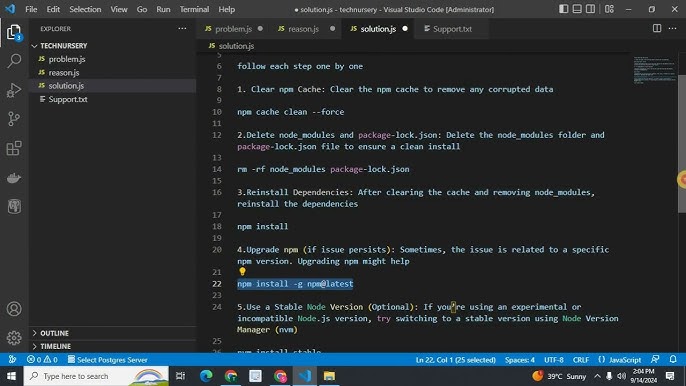Click the split editor right icon
686x386 pixels.
(x=657, y=28)
